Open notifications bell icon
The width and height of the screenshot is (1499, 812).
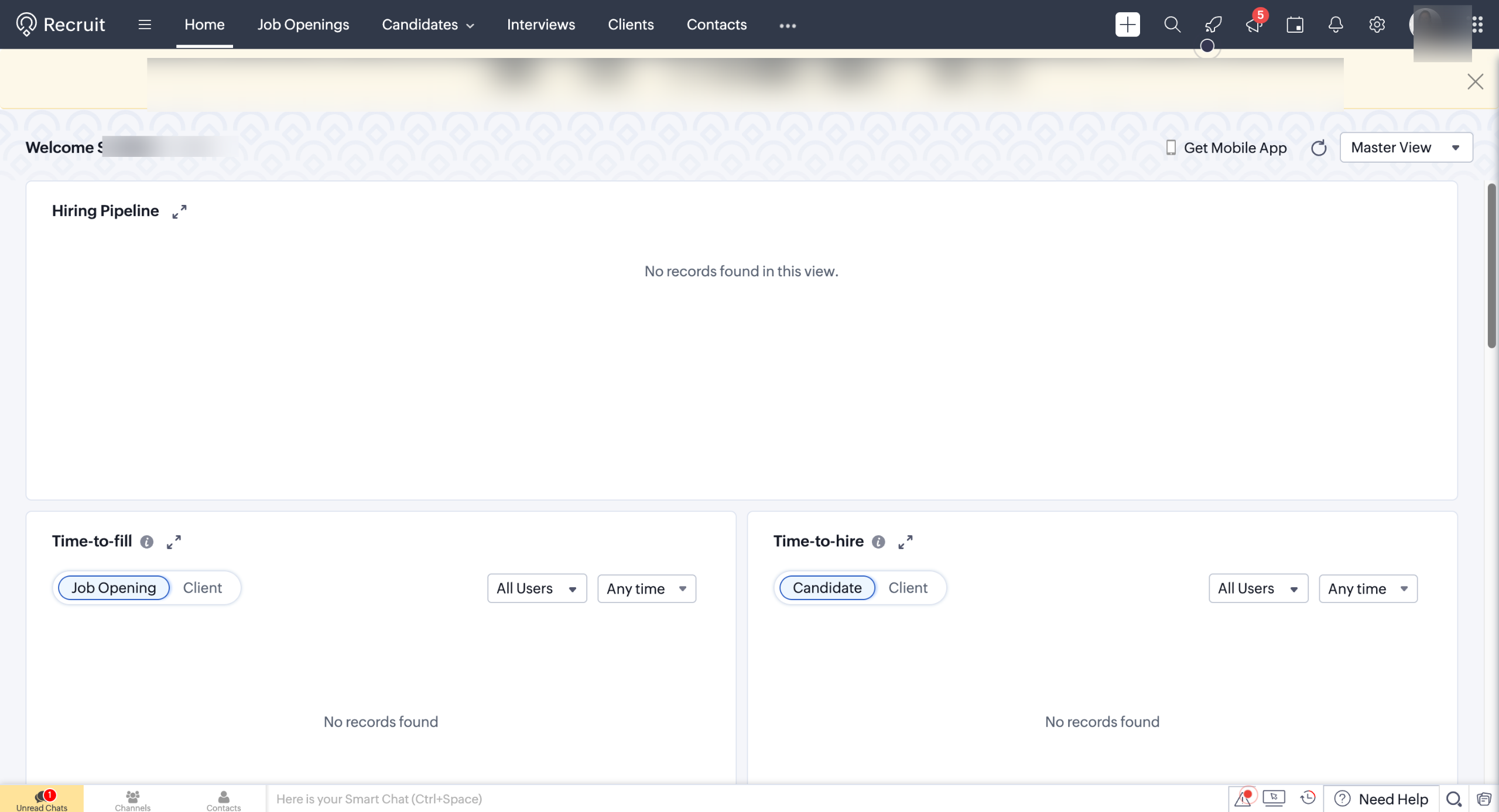[x=1336, y=25]
